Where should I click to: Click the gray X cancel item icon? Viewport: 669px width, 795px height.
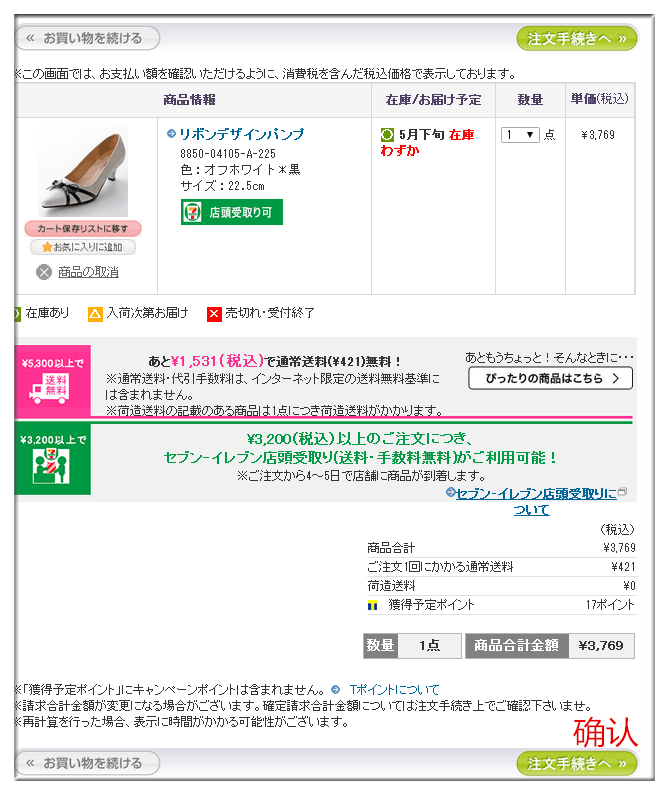44,272
